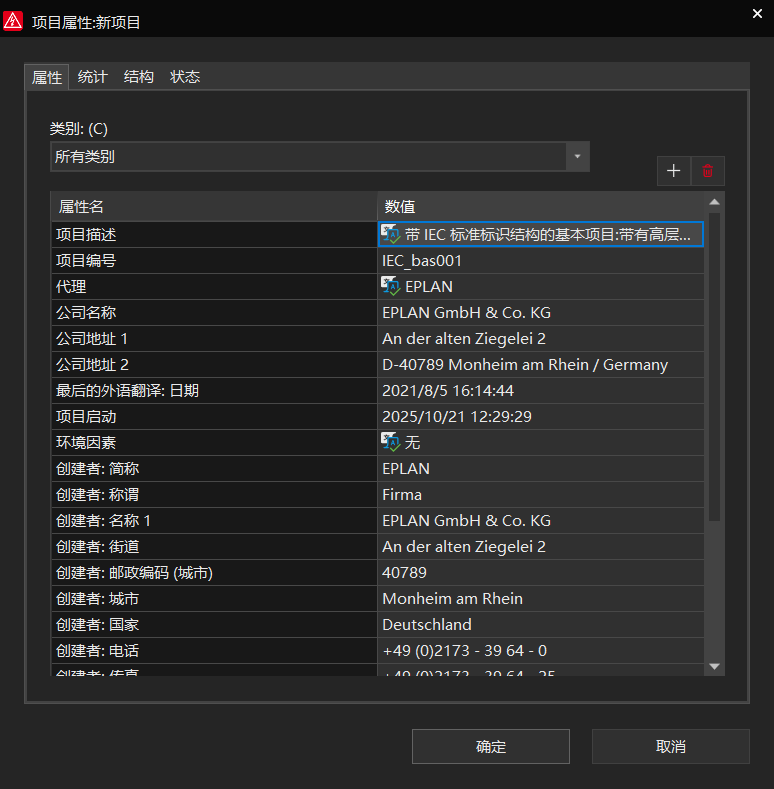Click the 数值 column header
Viewport: 774px width, 789px height.
tap(541, 206)
